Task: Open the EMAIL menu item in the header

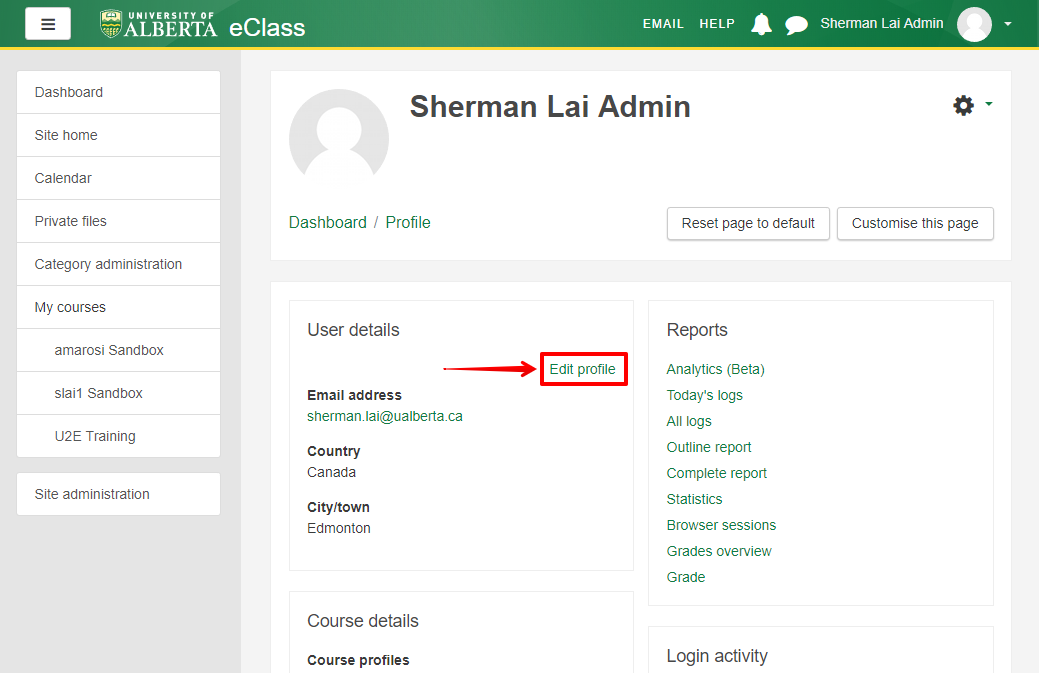Action: click(663, 24)
